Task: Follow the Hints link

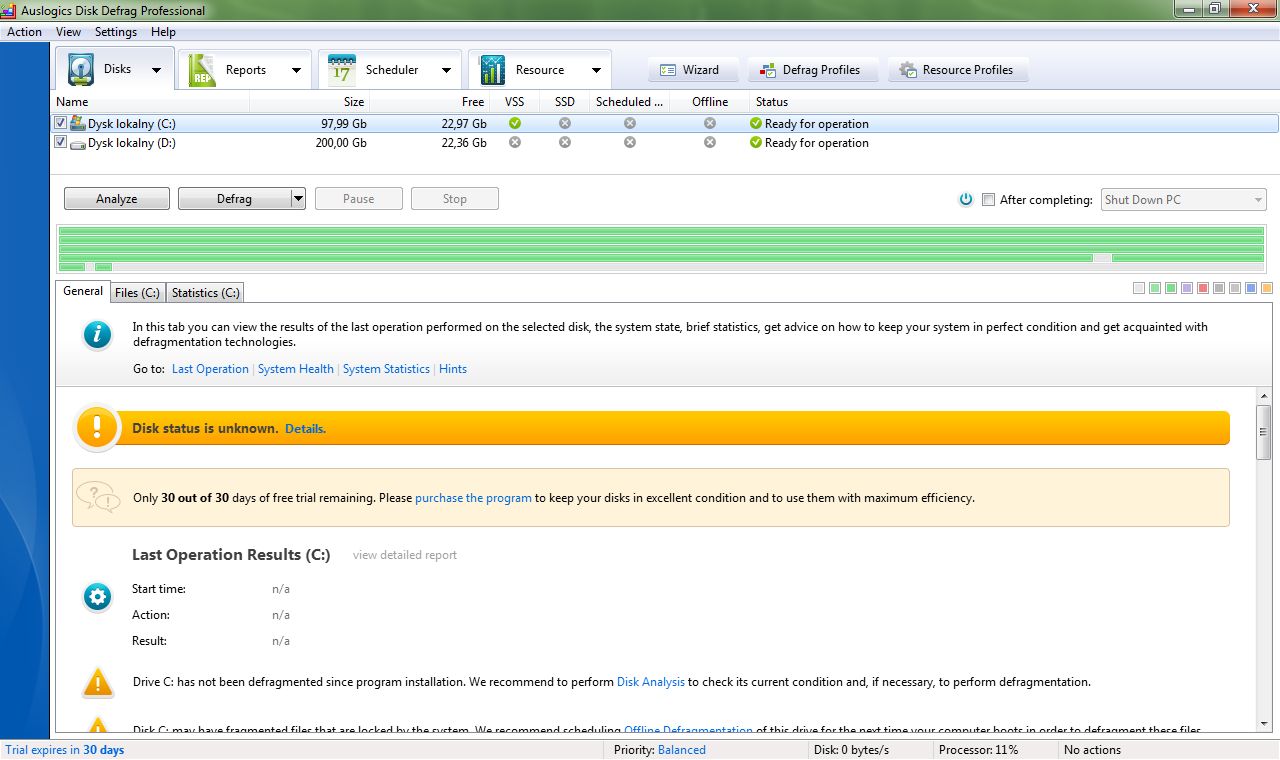Action: click(x=453, y=369)
